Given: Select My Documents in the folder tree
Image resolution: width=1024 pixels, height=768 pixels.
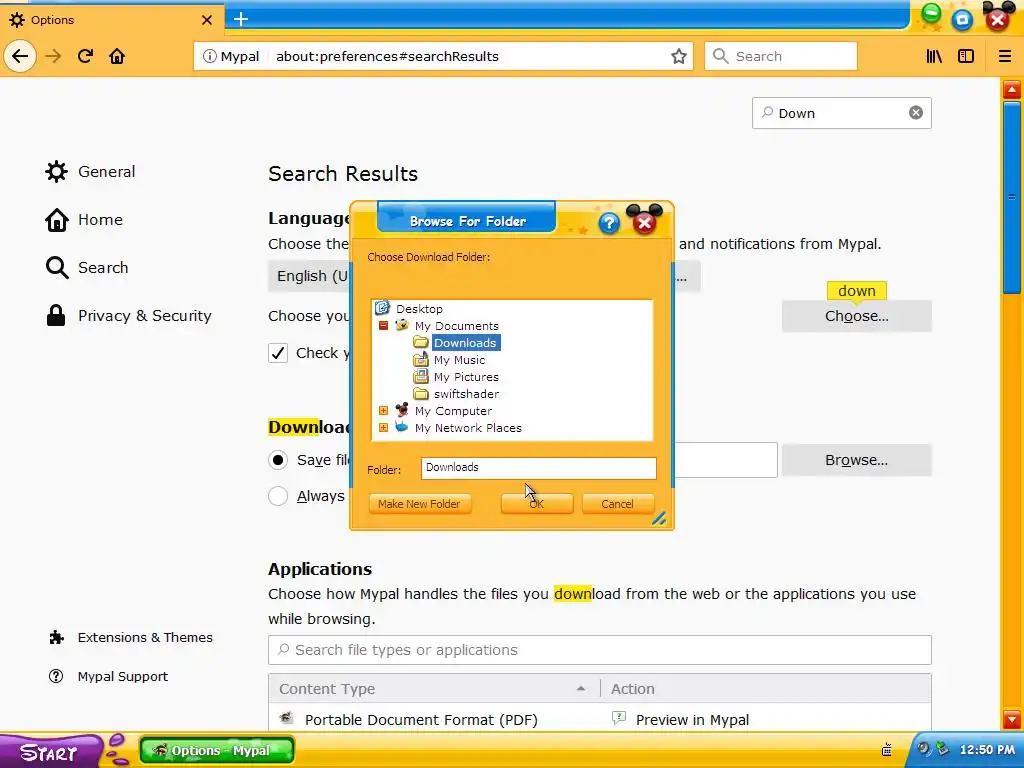Looking at the screenshot, I should pos(456,325).
